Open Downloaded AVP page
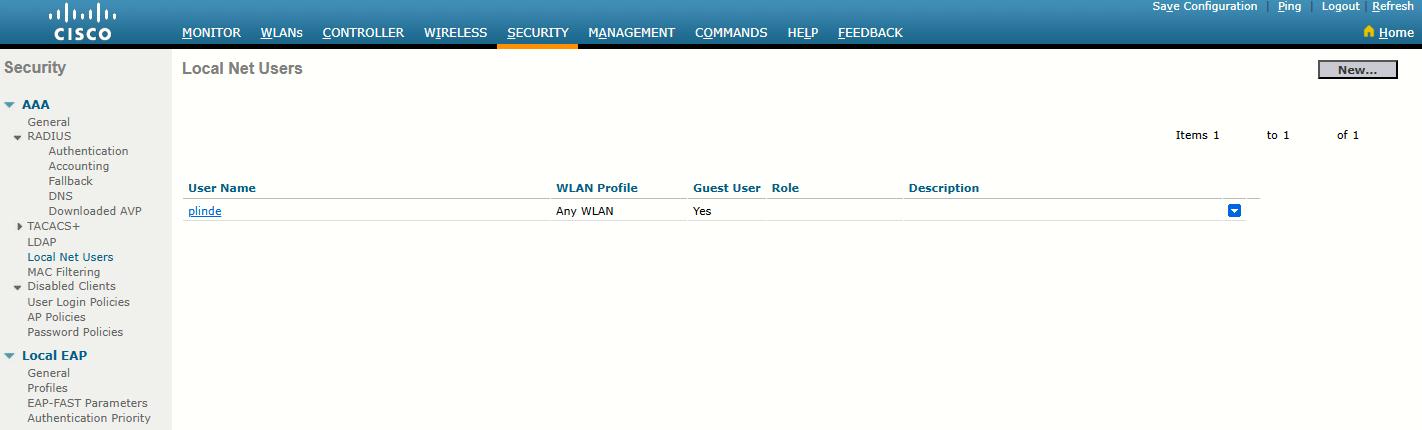 (x=95, y=211)
